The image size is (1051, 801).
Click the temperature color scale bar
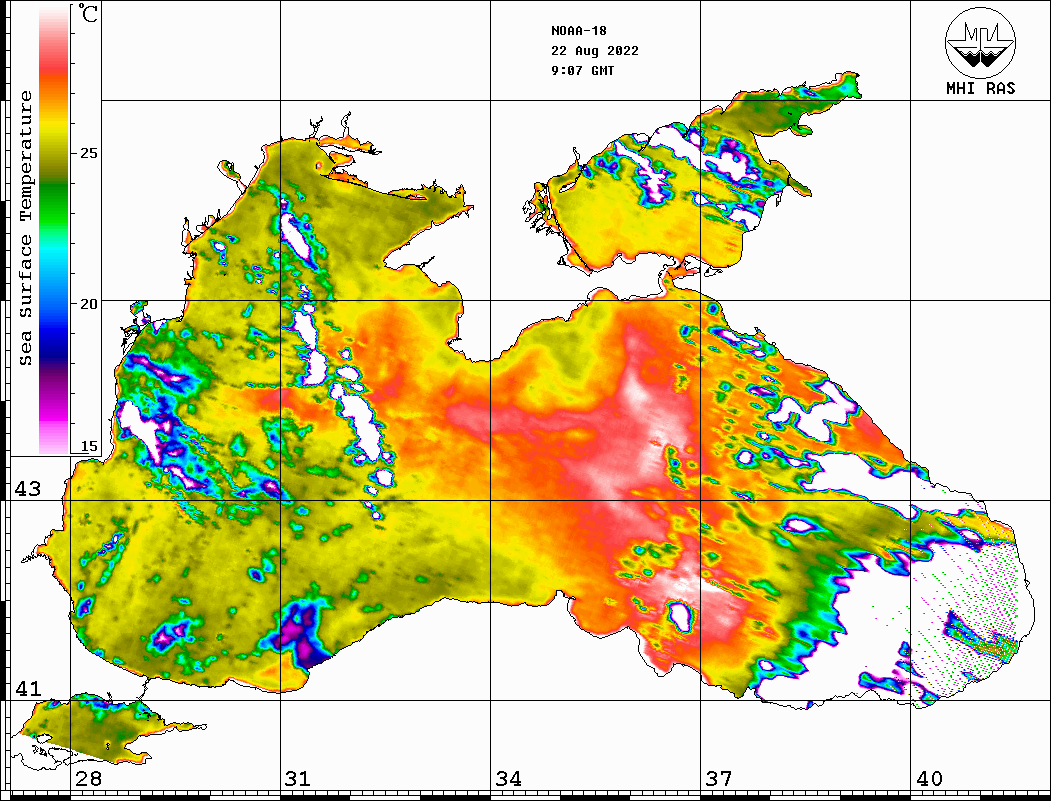(54, 230)
